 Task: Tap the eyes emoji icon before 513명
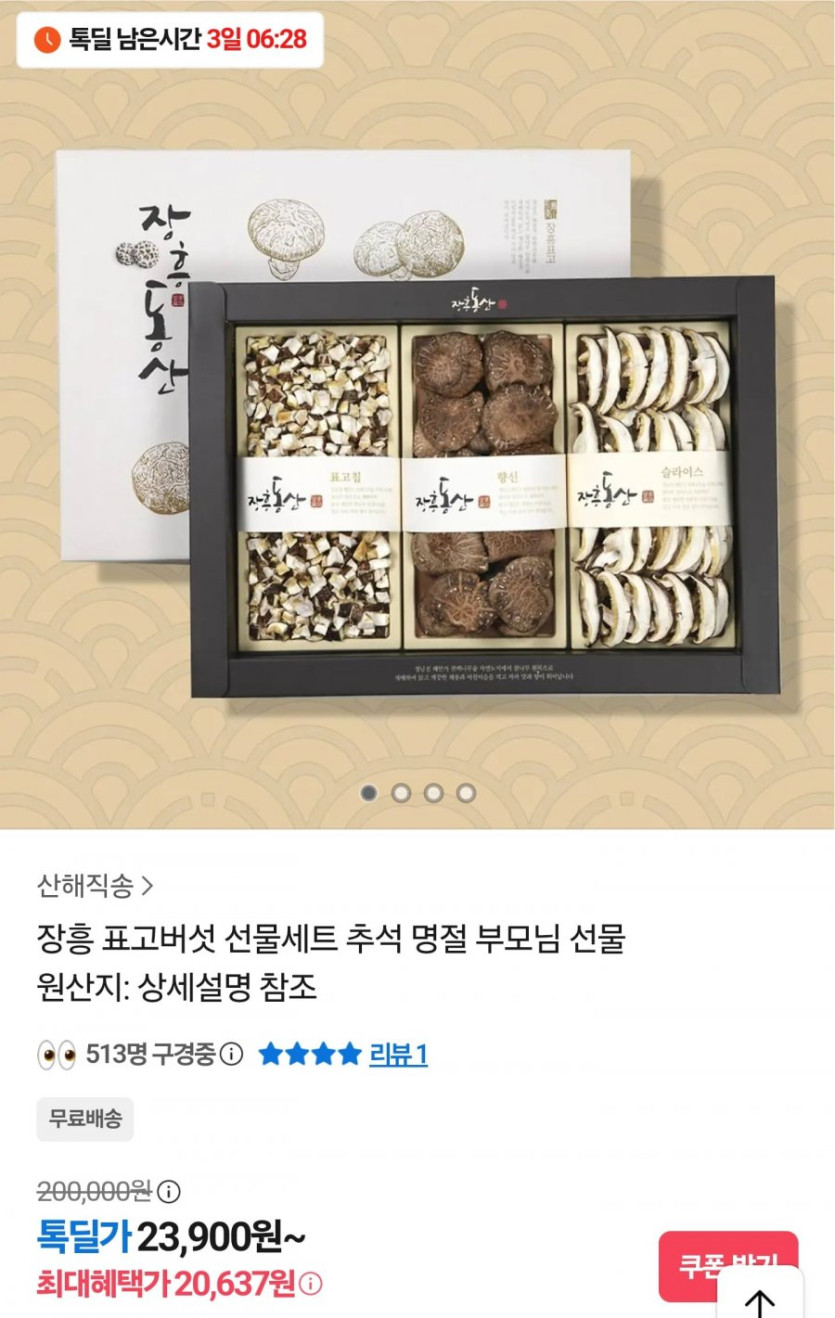coord(56,1054)
